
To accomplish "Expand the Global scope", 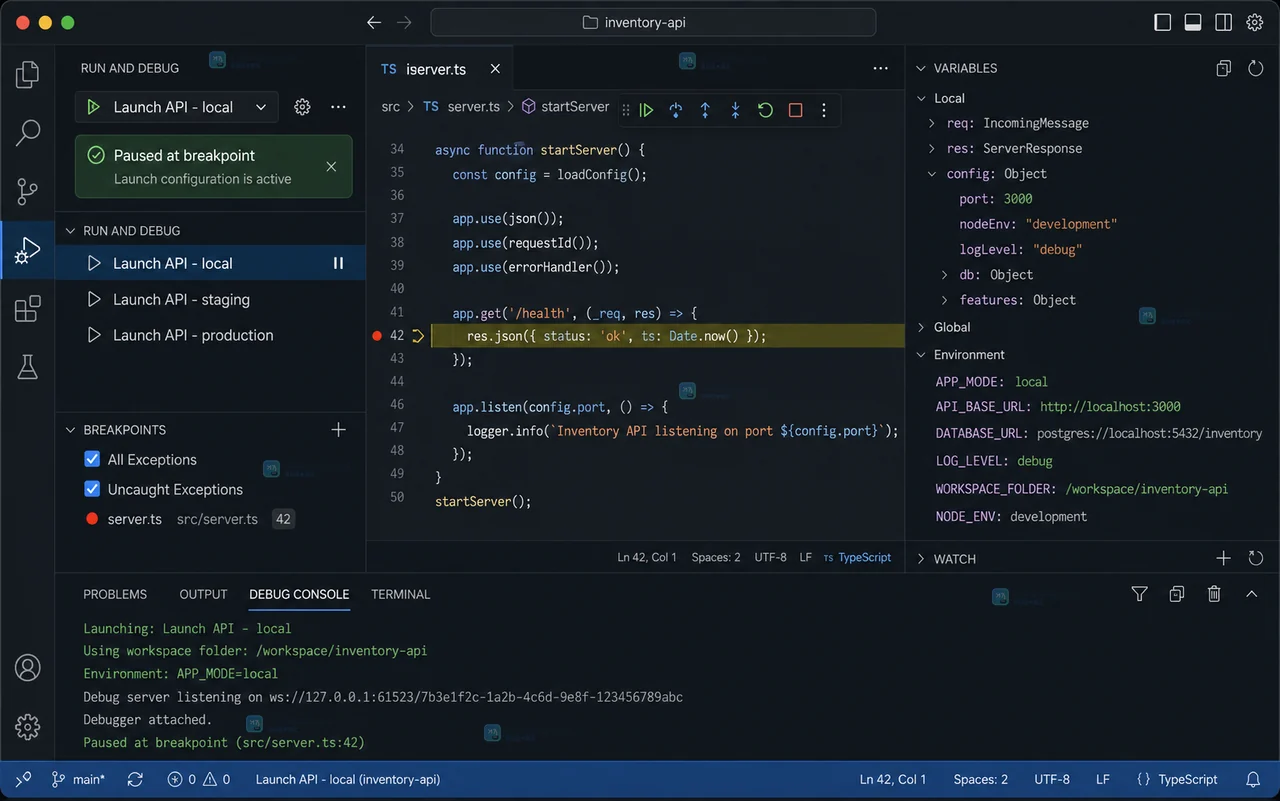I will tap(921, 327).
